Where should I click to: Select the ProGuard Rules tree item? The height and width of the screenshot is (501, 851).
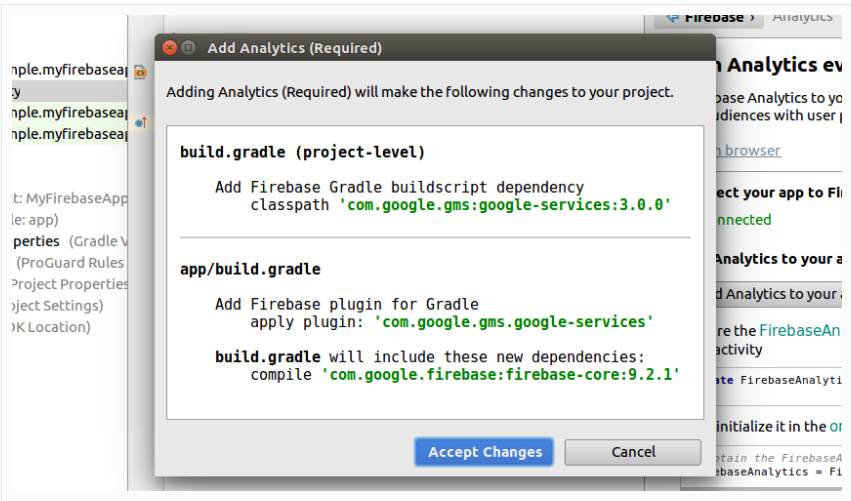[x=70, y=262]
